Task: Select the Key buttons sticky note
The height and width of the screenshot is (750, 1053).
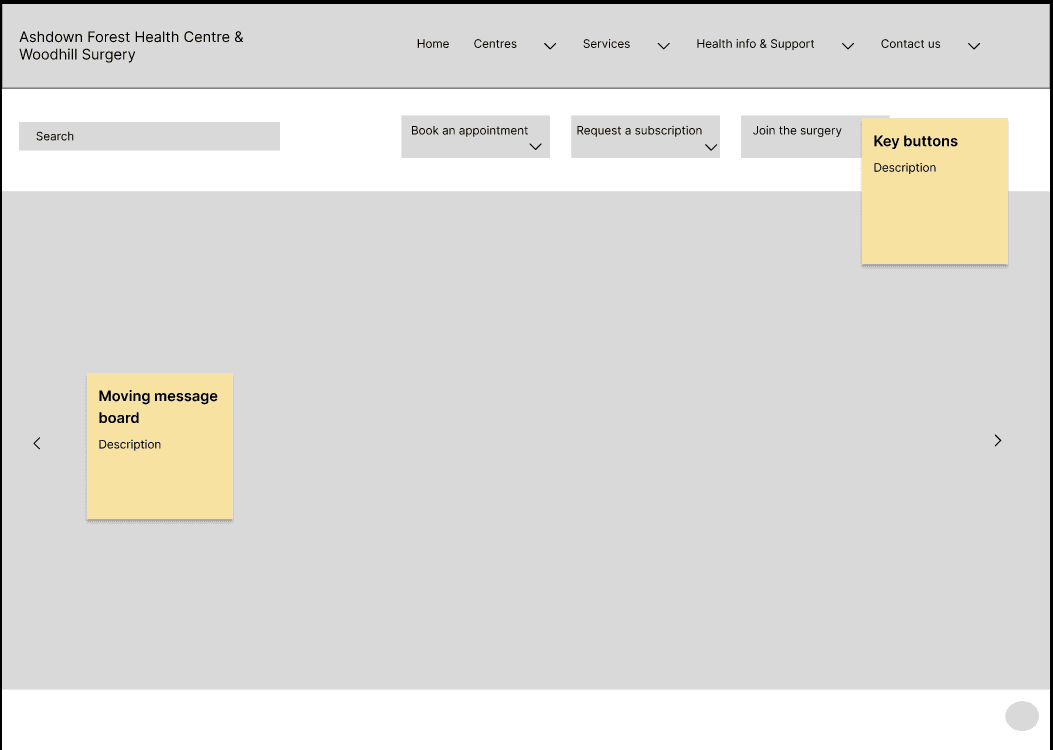Action: pyautogui.click(x=935, y=191)
